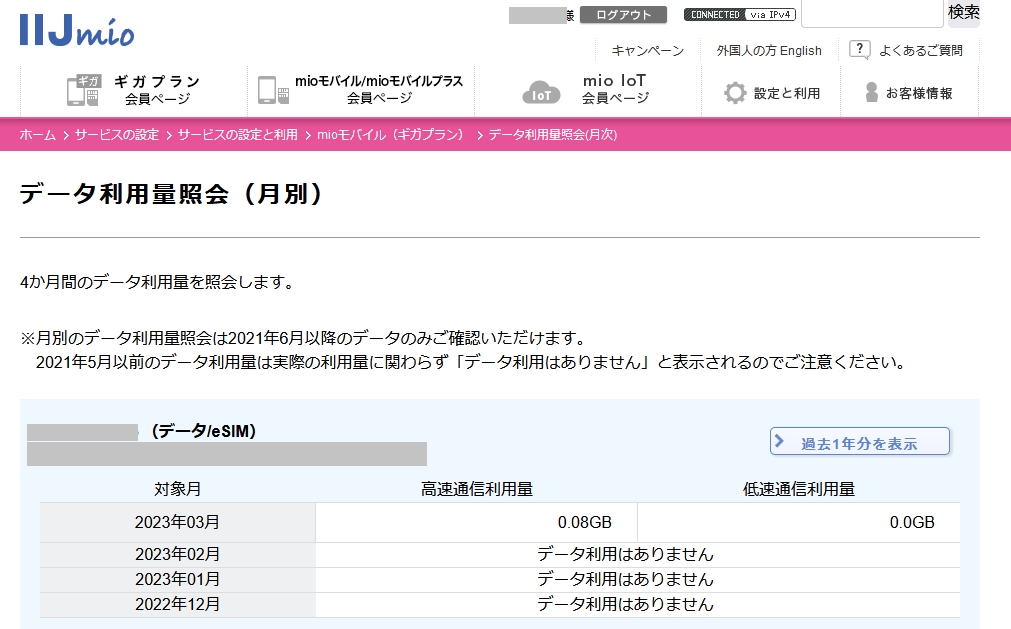Open the 外国人の方 English link
Image resolution: width=1011 pixels, height=629 pixels.
769,50
